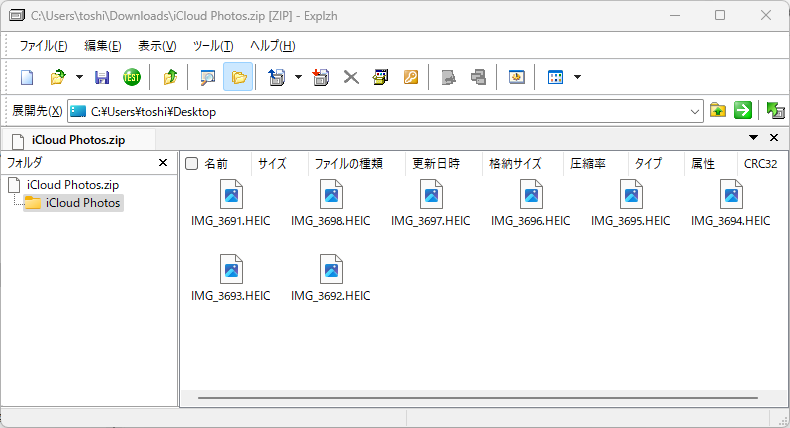Click the viewer settings window icon
The height and width of the screenshot is (428, 790).
point(516,77)
